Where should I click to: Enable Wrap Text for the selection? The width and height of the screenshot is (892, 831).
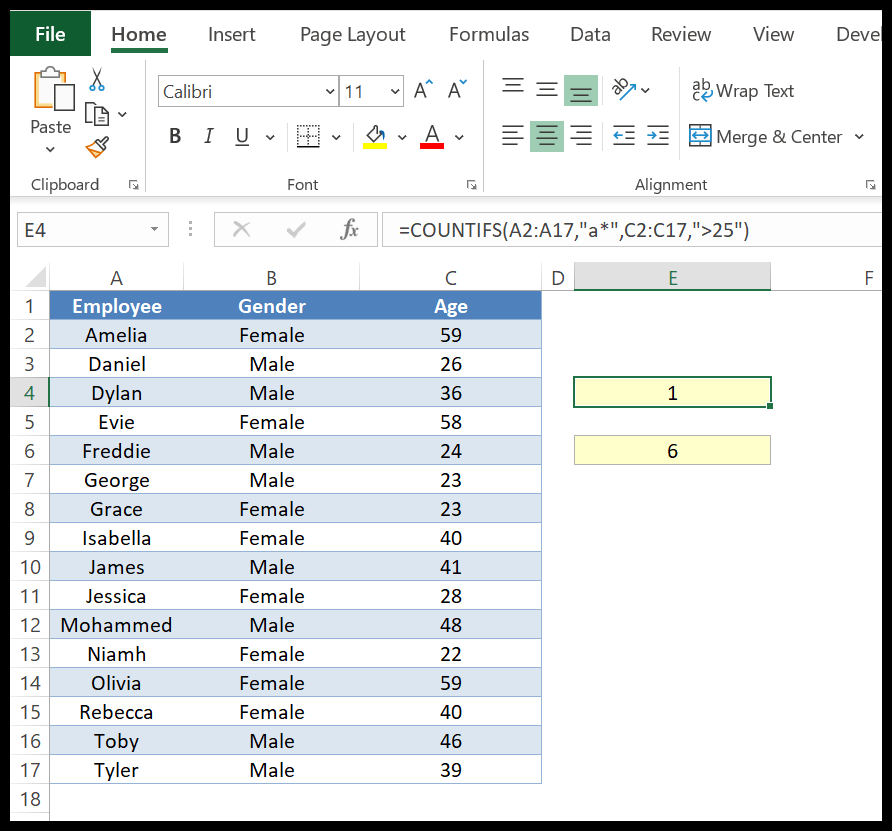coord(743,91)
